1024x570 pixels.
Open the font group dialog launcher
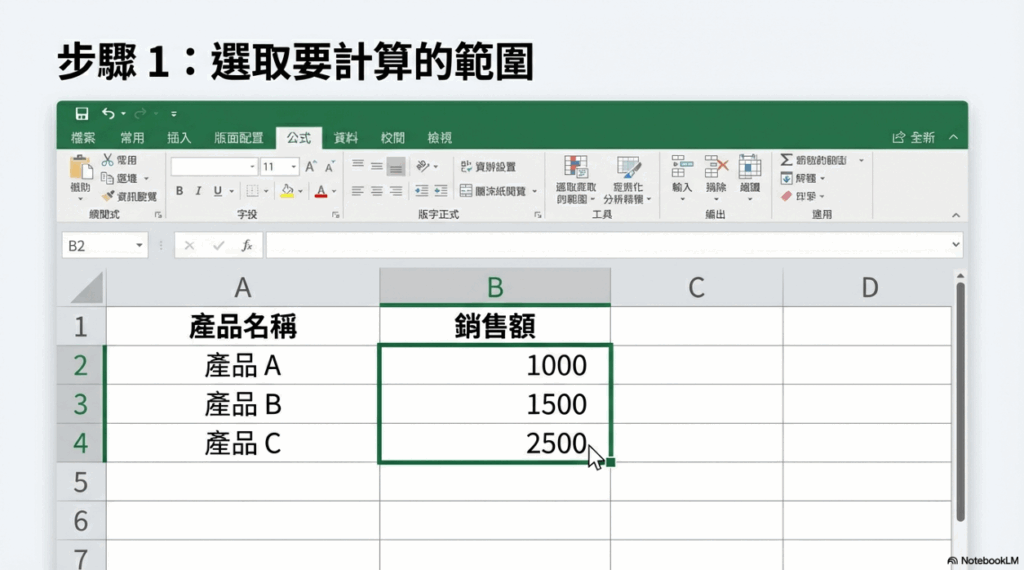(336, 214)
